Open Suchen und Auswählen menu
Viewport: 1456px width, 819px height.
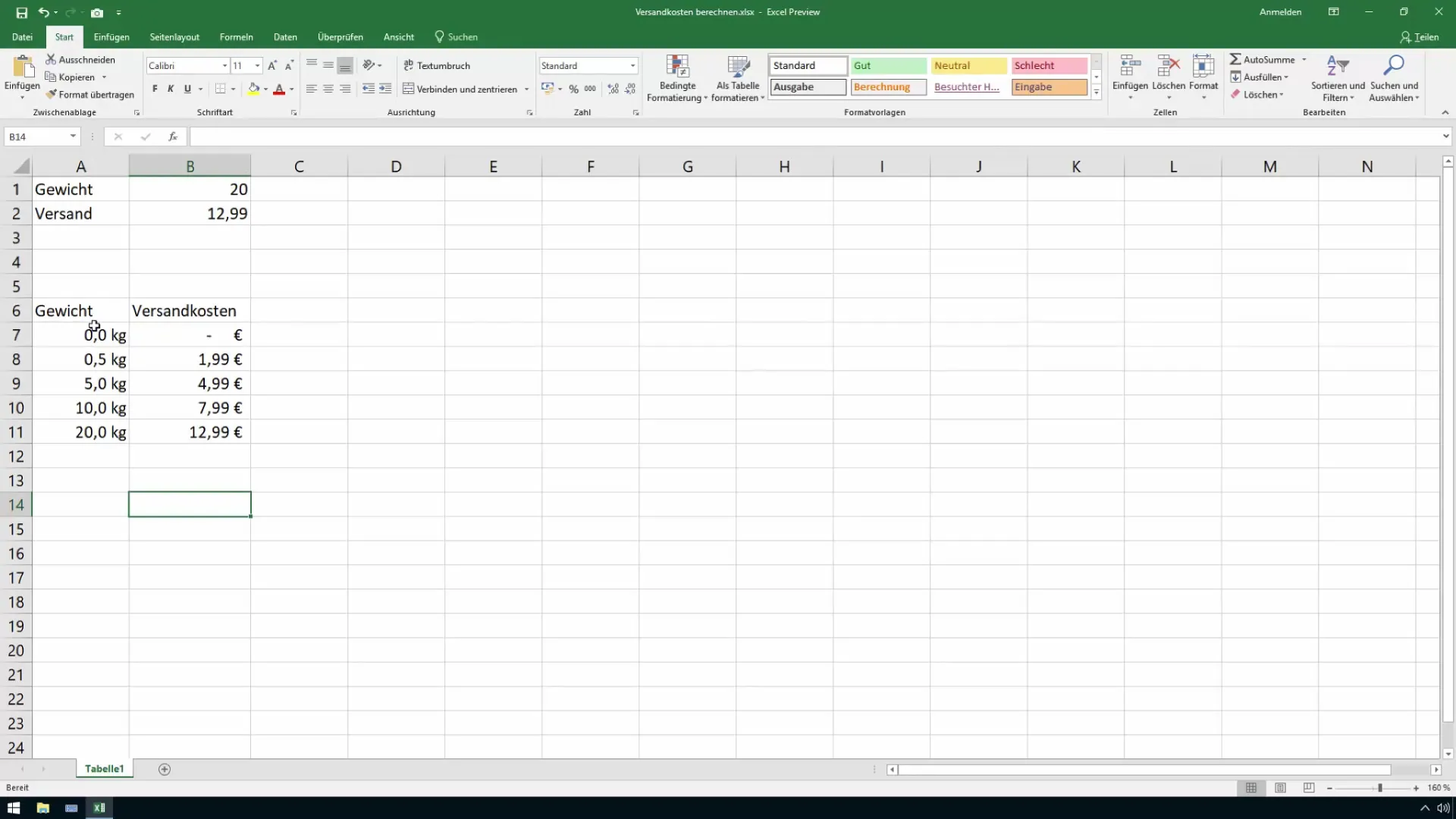click(1394, 78)
